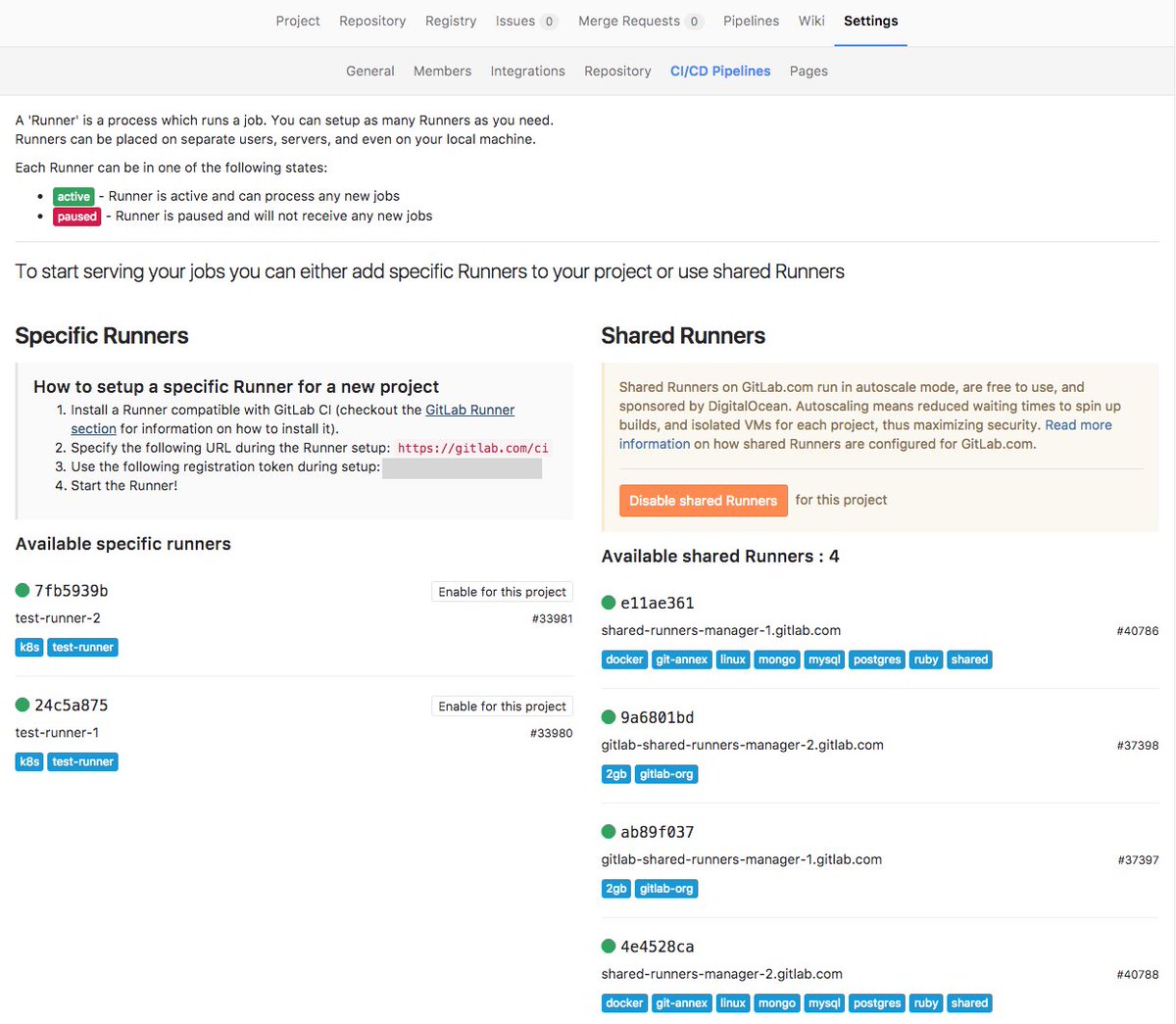This screenshot has width=1176, height=1024.
Task: Click green status dot of runner 7fb5939b
Action: (23, 590)
